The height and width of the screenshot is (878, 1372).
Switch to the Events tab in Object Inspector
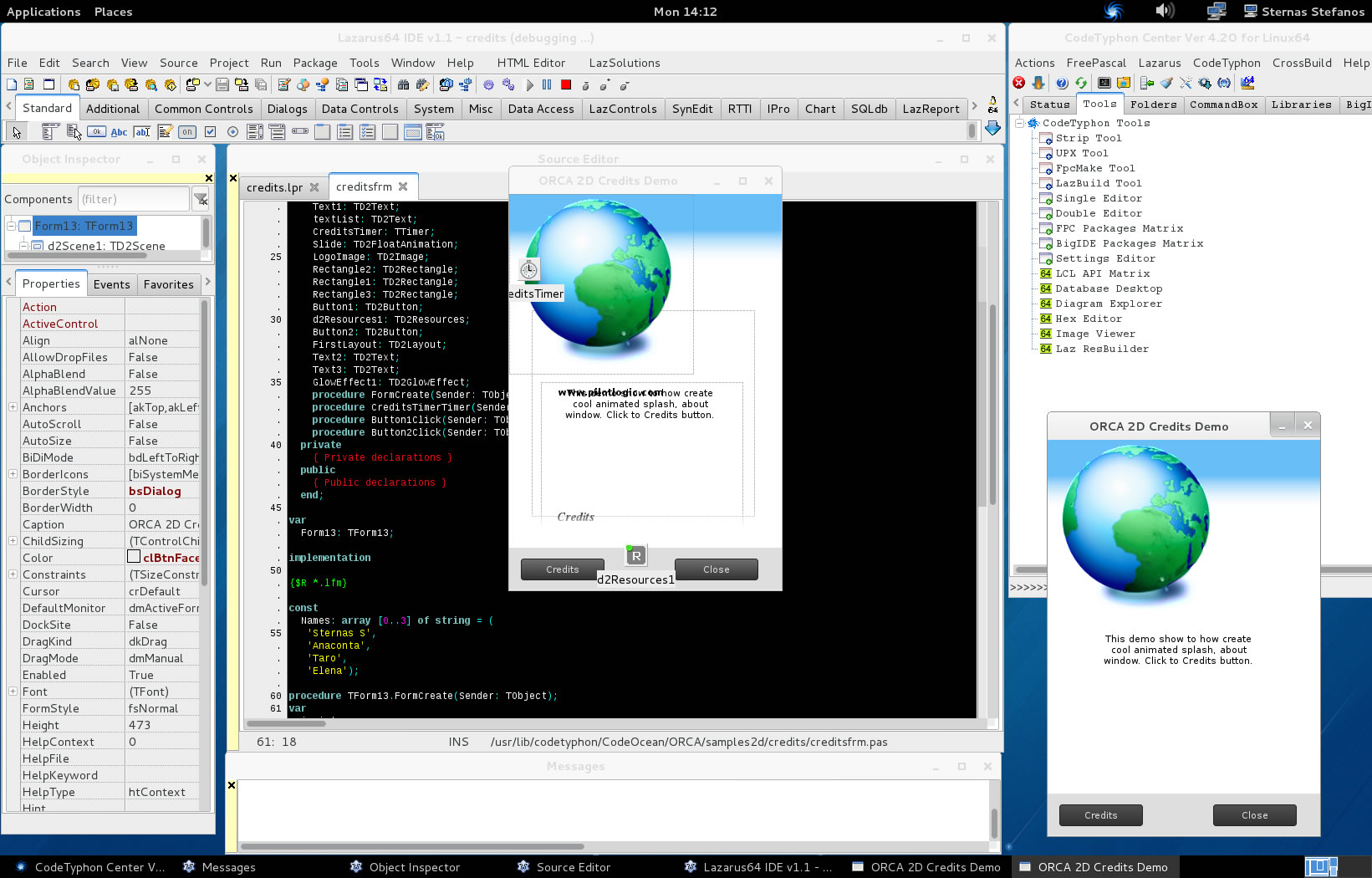point(112,284)
